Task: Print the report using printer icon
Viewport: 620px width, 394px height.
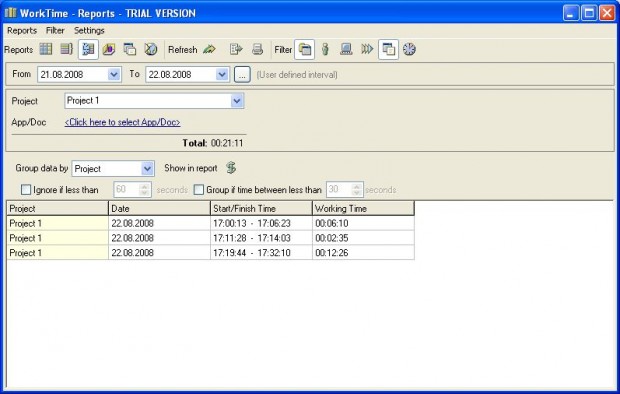Action: pos(257,49)
